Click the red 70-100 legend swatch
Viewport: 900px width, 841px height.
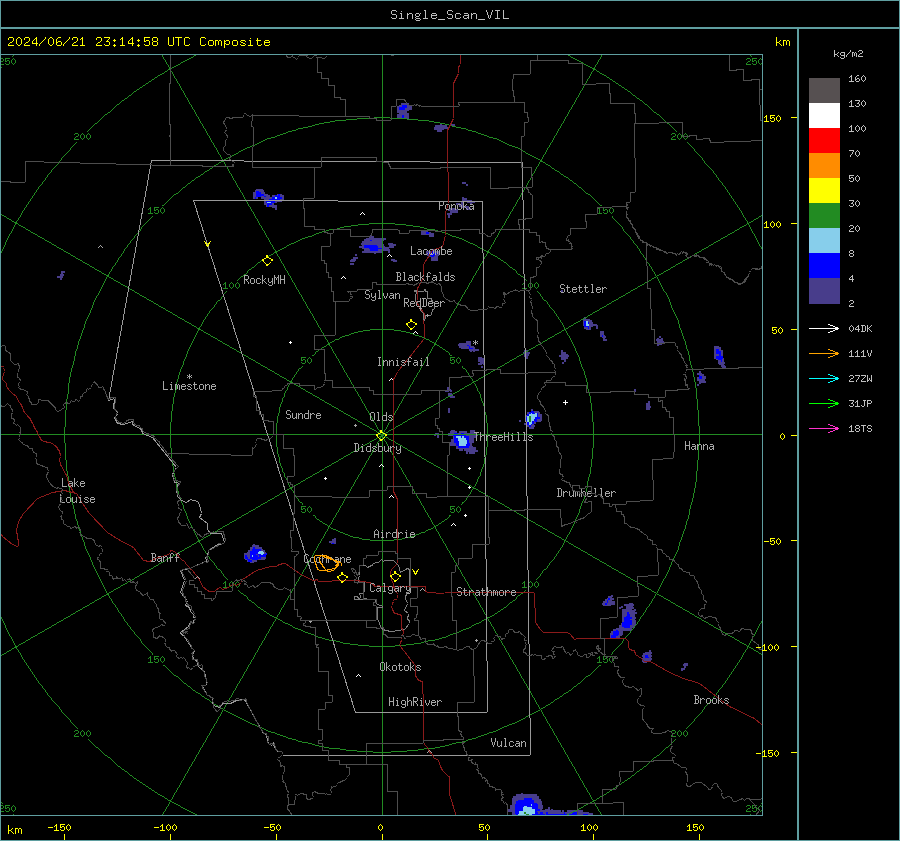[824, 140]
